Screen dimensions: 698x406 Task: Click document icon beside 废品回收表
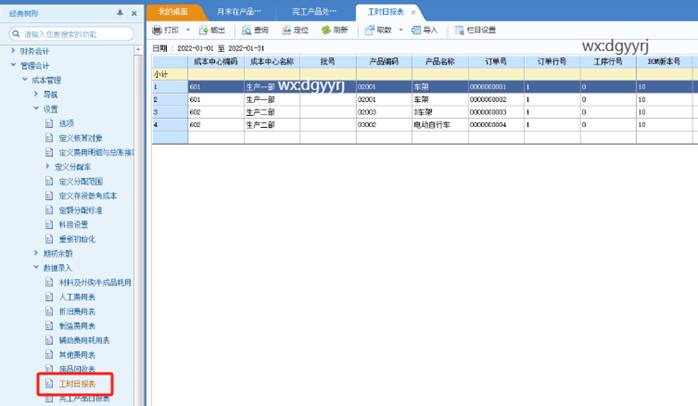(49, 369)
